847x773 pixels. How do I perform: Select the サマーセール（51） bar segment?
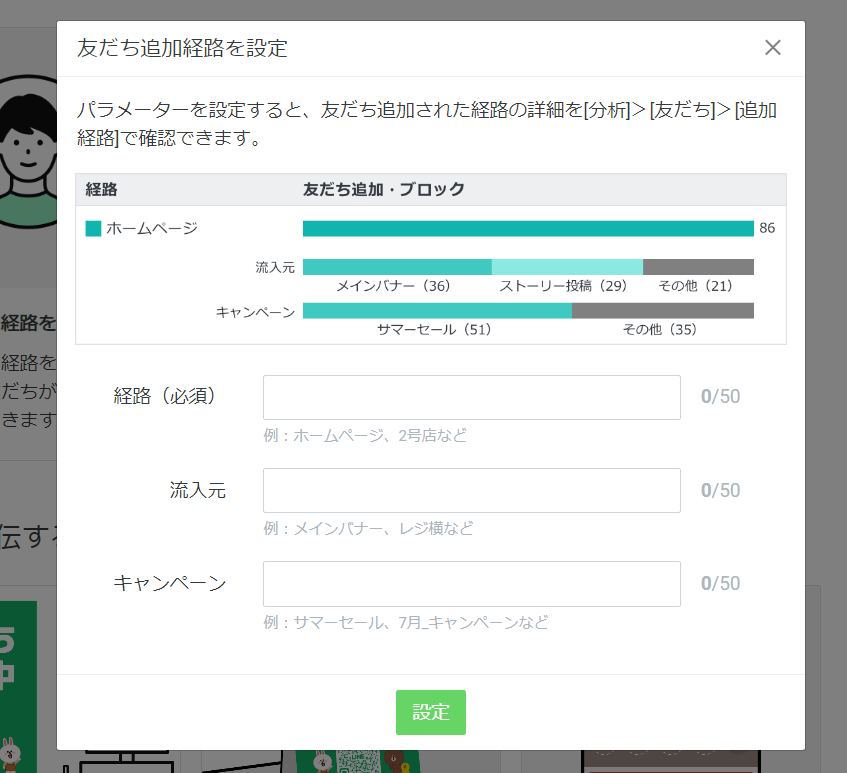click(x=437, y=311)
